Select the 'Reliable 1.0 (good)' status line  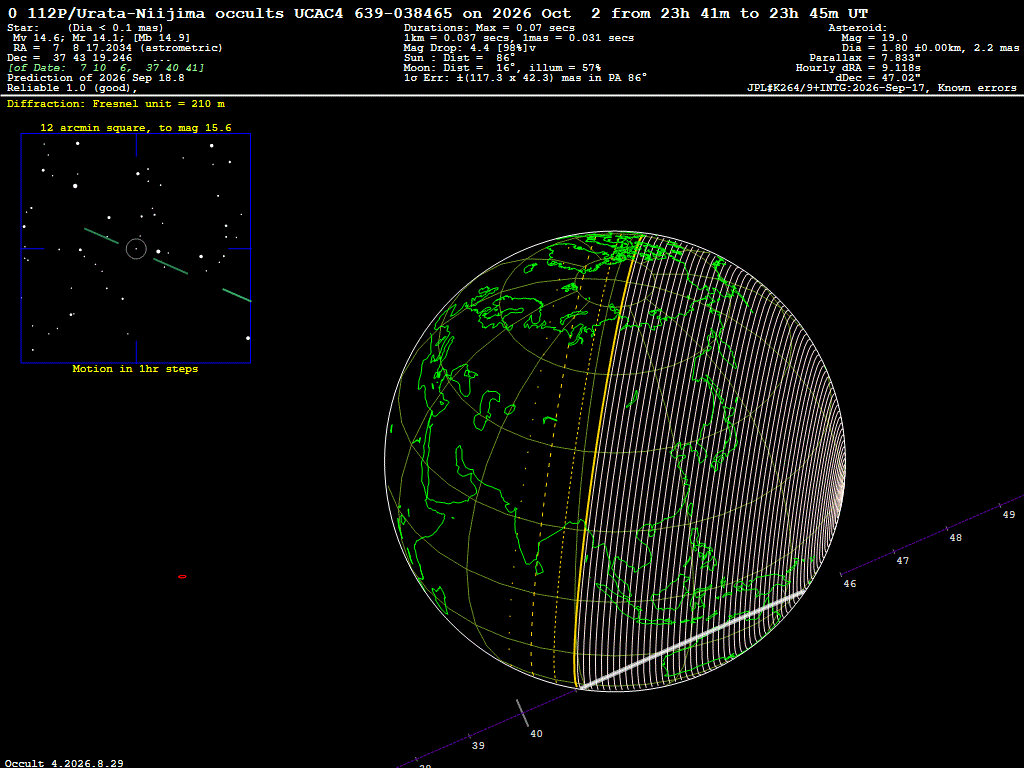point(72,88)
